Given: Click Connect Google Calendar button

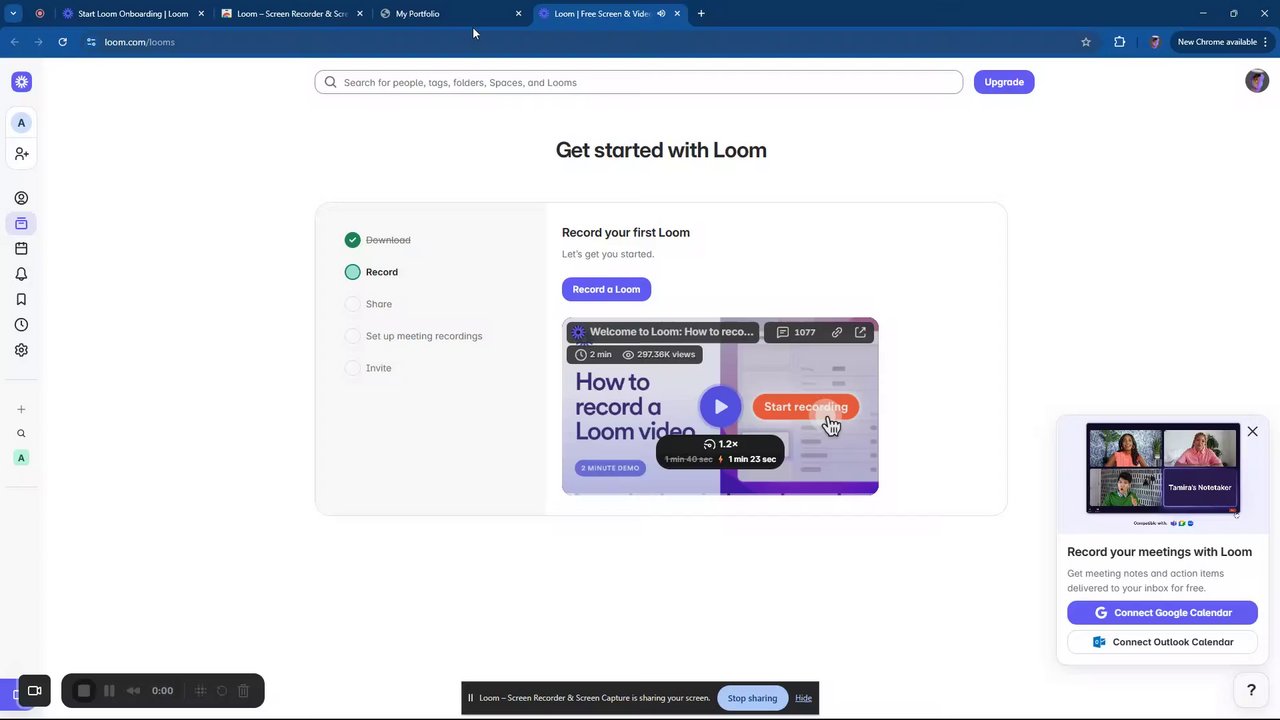Looking at the screenshot, I should (1162, 613).
